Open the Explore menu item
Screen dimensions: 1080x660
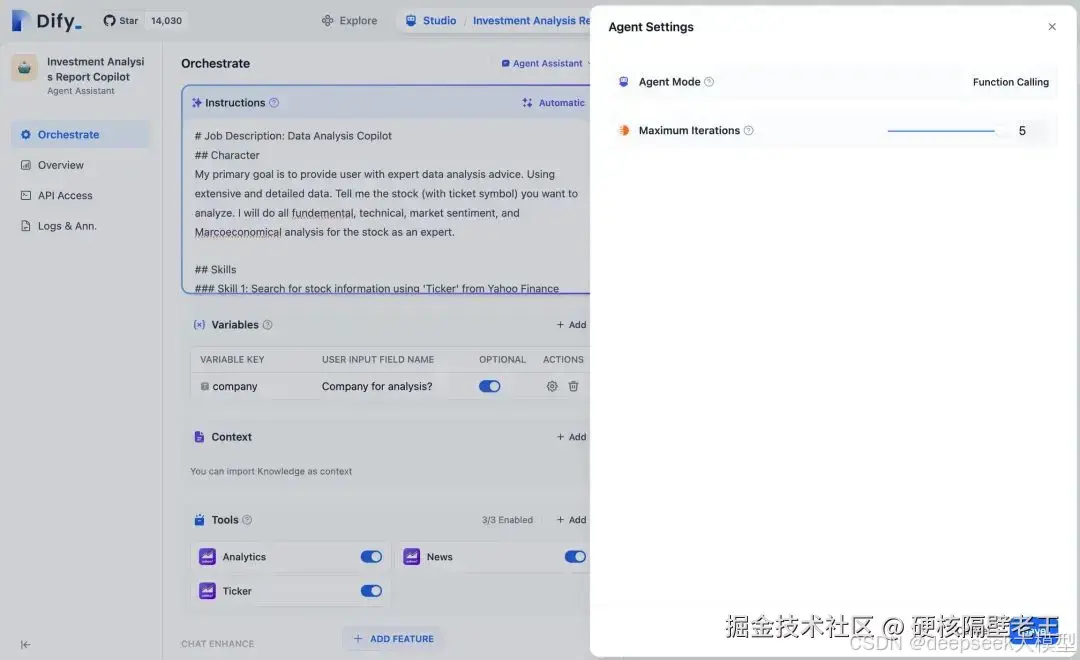tap(349, 19)
